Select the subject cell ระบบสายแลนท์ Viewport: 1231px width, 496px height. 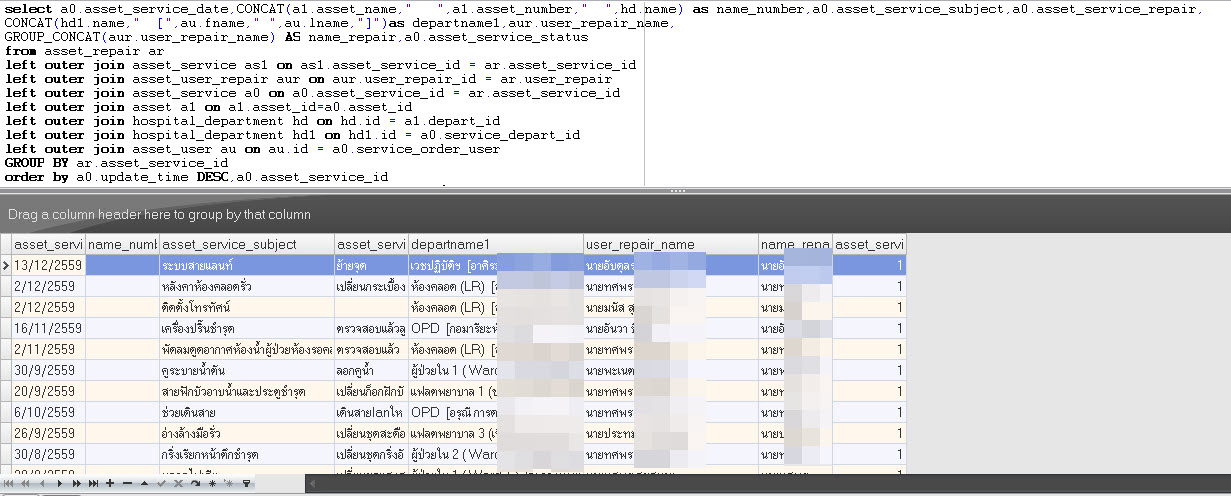[247, 265]
